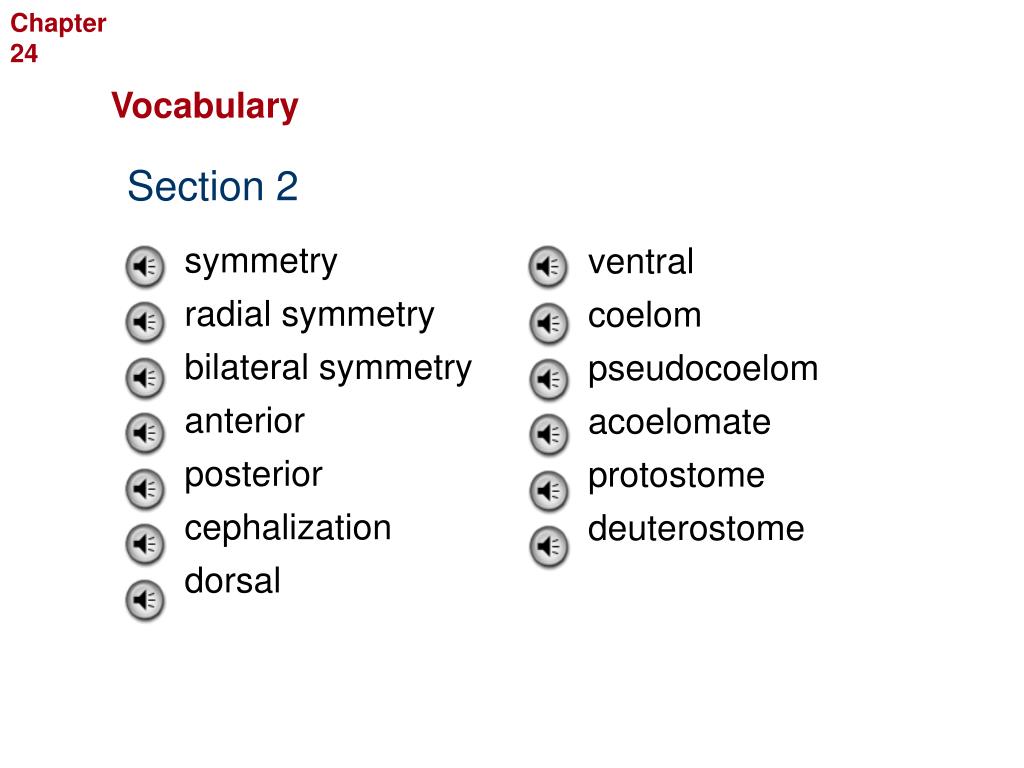The width and height of the screenshot is (1024, 768).
Task: Click the word cephalization
Action: (x=287, y=529)
